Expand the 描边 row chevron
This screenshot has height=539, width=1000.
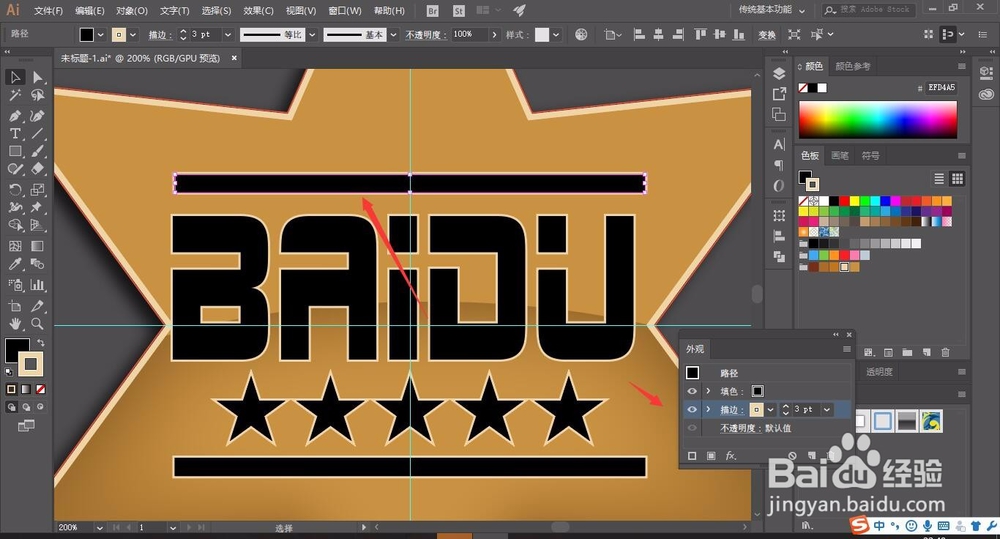[708, 410]
